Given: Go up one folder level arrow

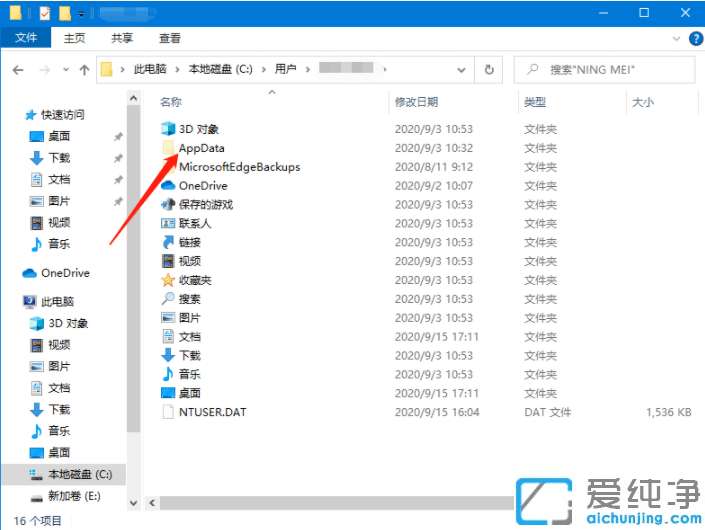Looking at the screenshot, I should (x=84, y=70).
